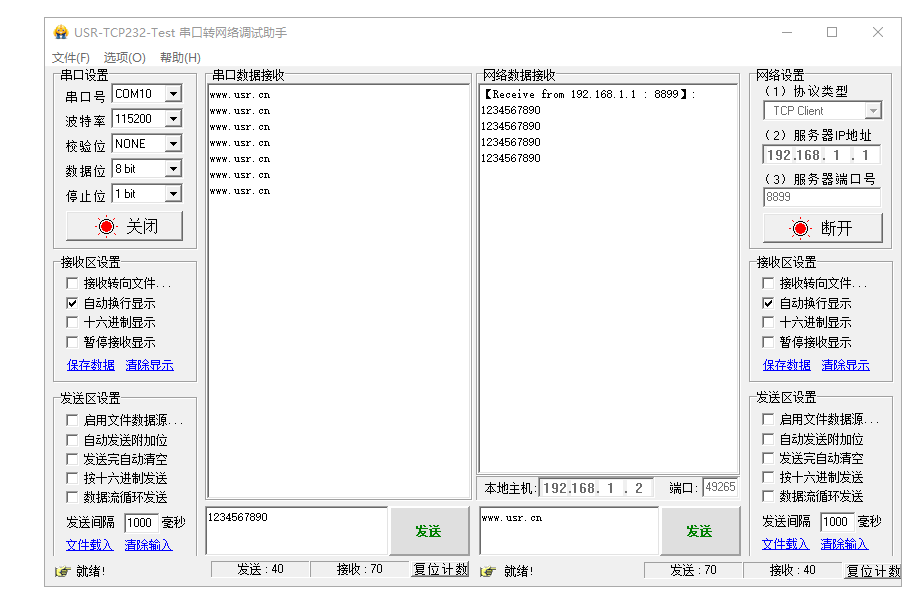This screenshot has height=599, width=920.
Task: Uncheck 自动换行显示 in network receive settings
Action: 768,303
